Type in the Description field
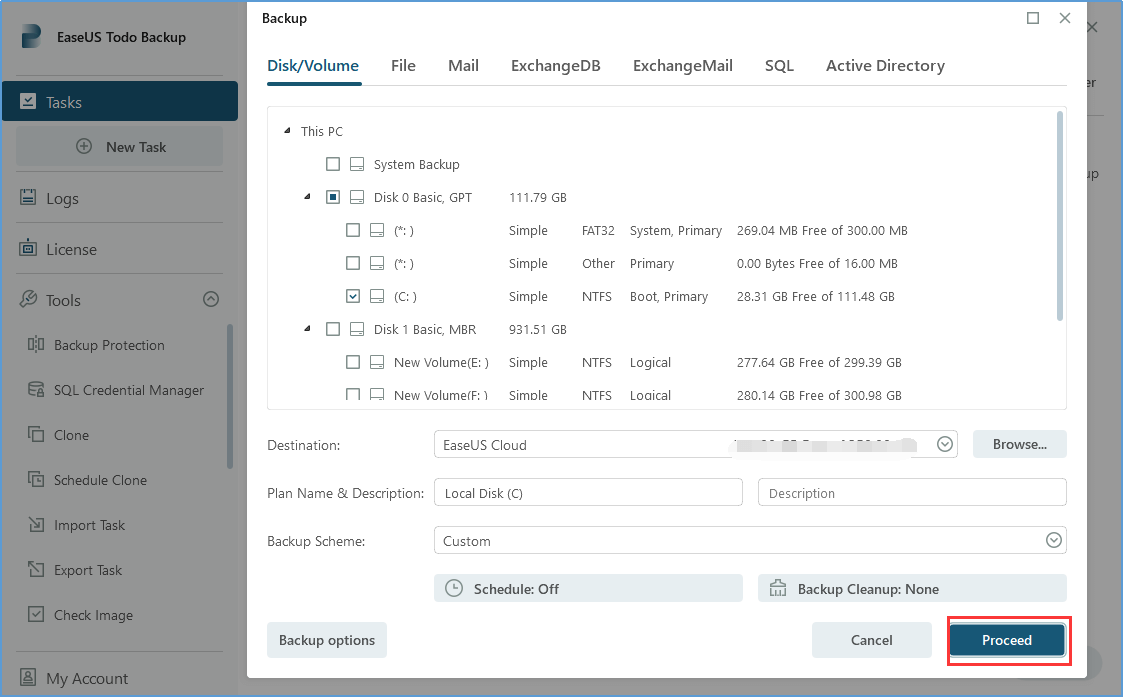The height and width of the screenshot is (698, 1123). pyautogui.click(x=911, y=492)
